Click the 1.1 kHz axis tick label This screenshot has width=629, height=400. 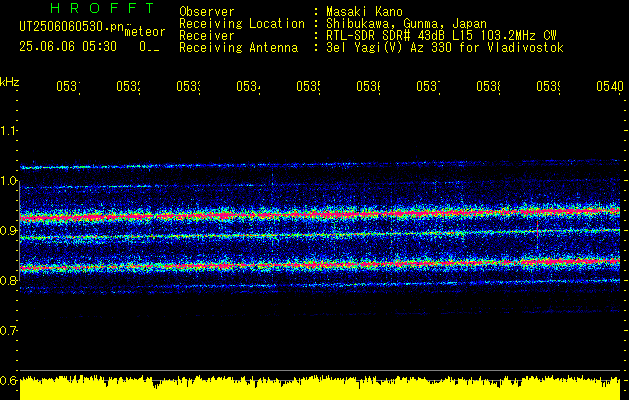click(8, 130)
